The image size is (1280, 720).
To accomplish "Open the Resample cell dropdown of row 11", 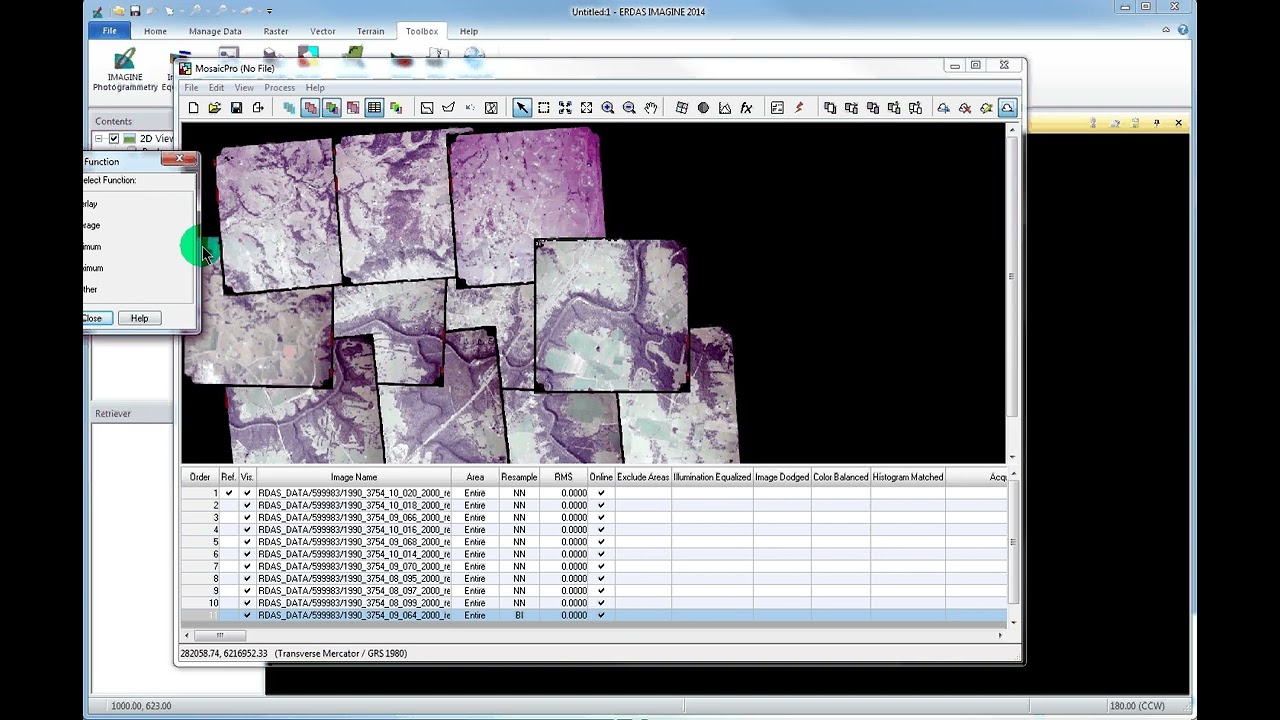I will [519, 615].
